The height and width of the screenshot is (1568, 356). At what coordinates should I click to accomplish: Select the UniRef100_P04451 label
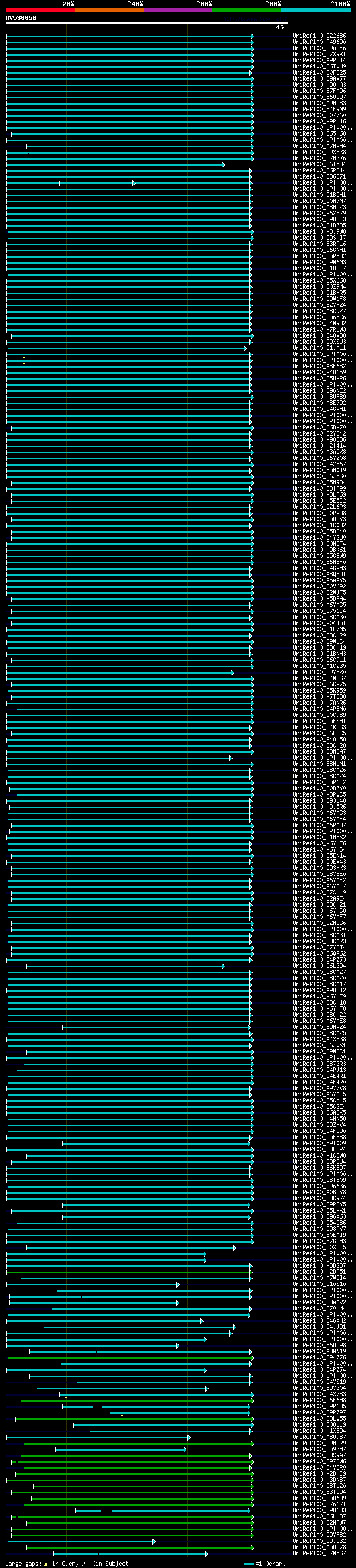coord(319,624)
